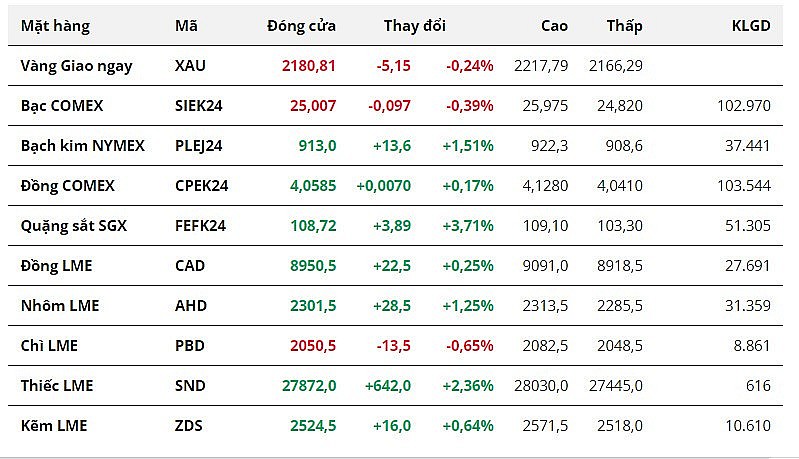Viewport: 799px width, 459px height.
Task: Click the Thay đổi column header
Action: click(x=414, y=26)
